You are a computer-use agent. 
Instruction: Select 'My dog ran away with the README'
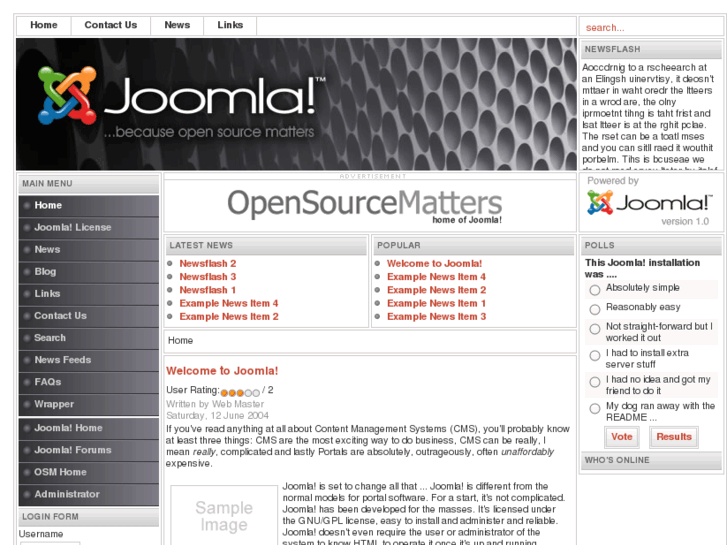595,409
